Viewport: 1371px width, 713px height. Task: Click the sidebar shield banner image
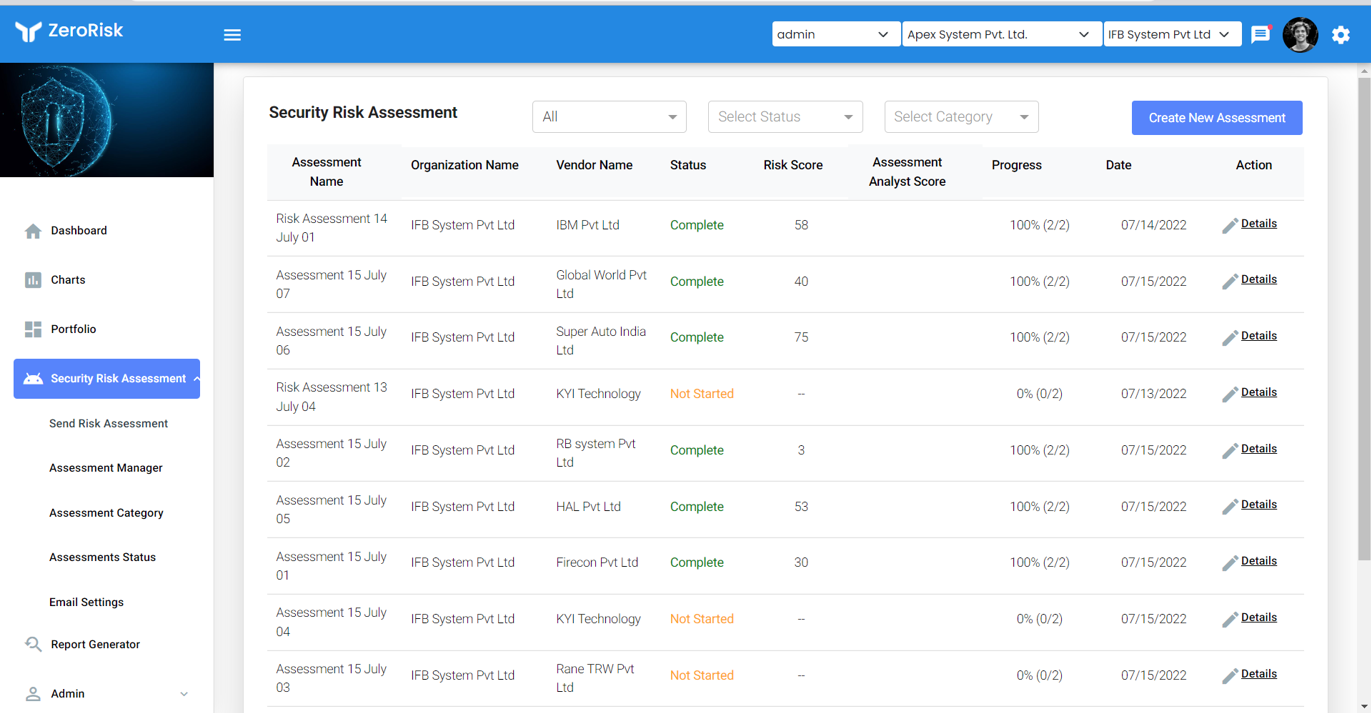tap(107, 120)
